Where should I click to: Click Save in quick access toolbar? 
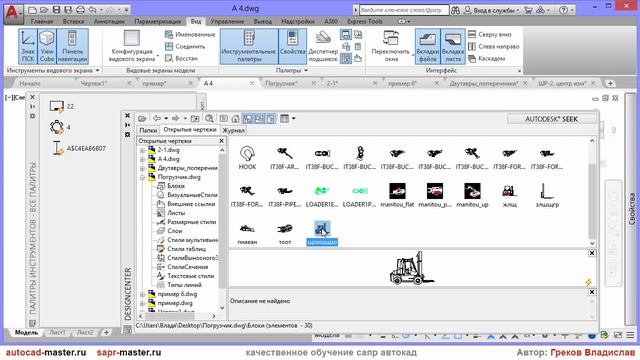(57, 9)
